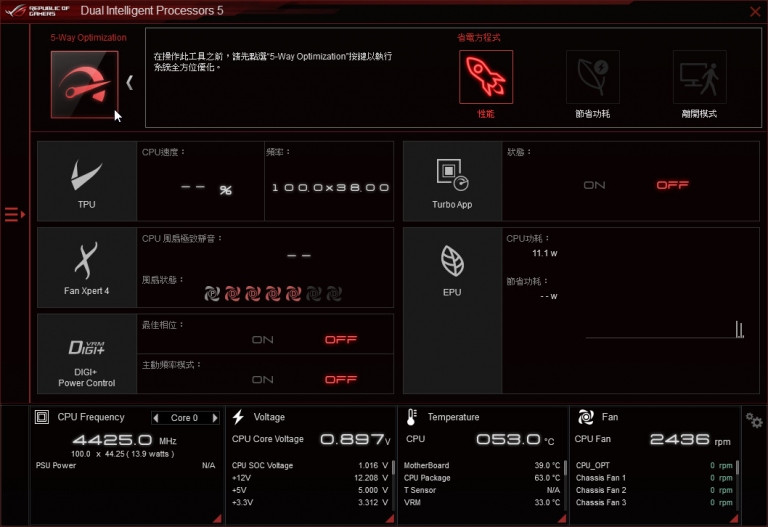The image size is (768, 527).
Task: Click the CPU SOC Voltage row
Action: tap(310, 465)
